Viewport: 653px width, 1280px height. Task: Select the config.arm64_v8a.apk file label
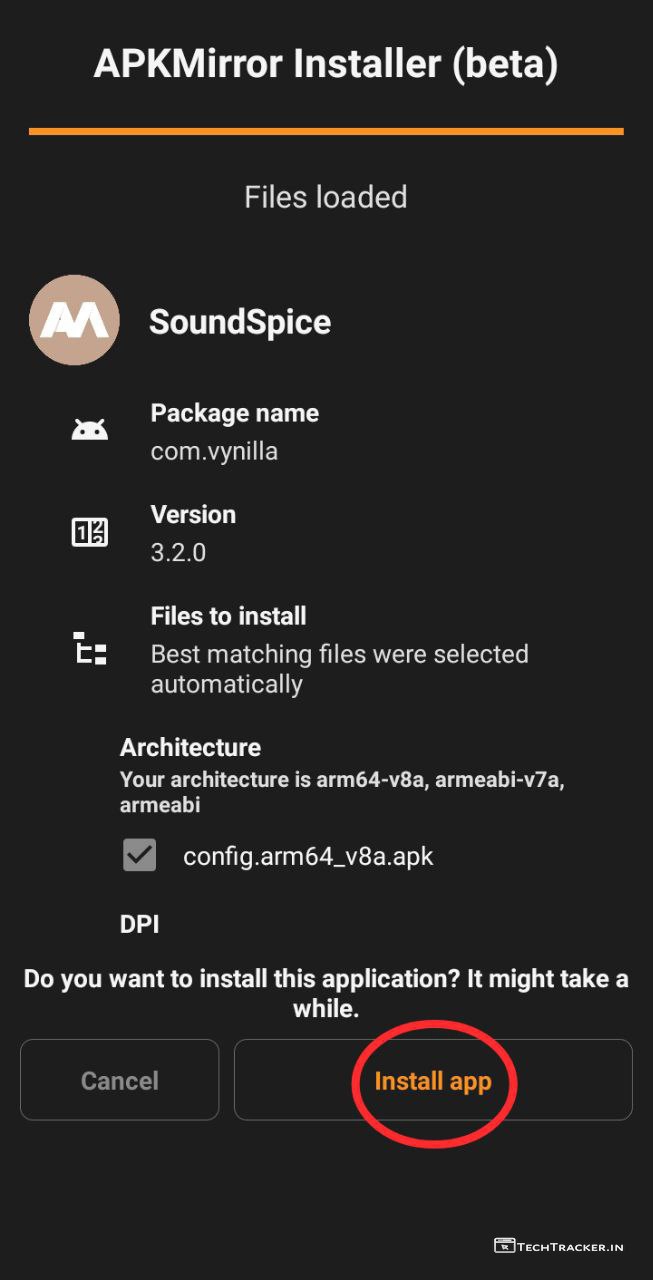(308, 856)
